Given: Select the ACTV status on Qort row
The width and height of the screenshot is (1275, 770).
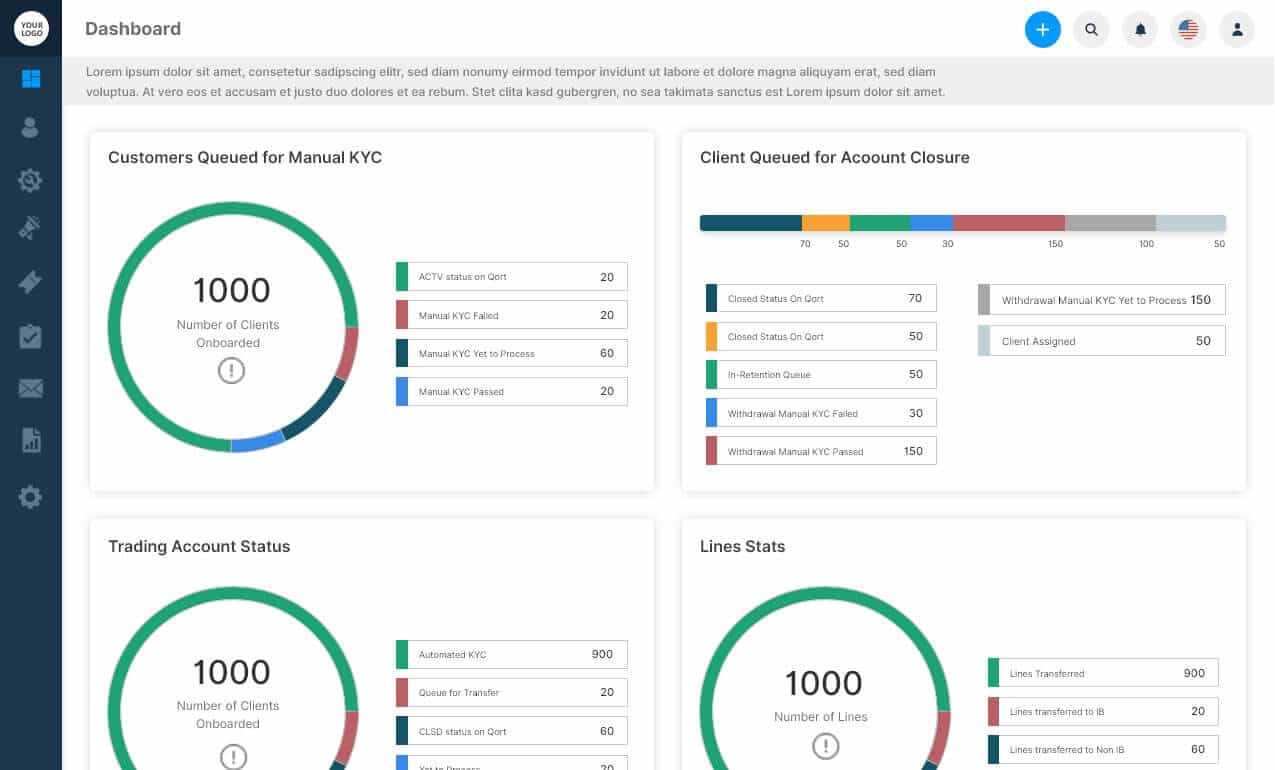Looking at the screenshot, I should tap(512, 277).
